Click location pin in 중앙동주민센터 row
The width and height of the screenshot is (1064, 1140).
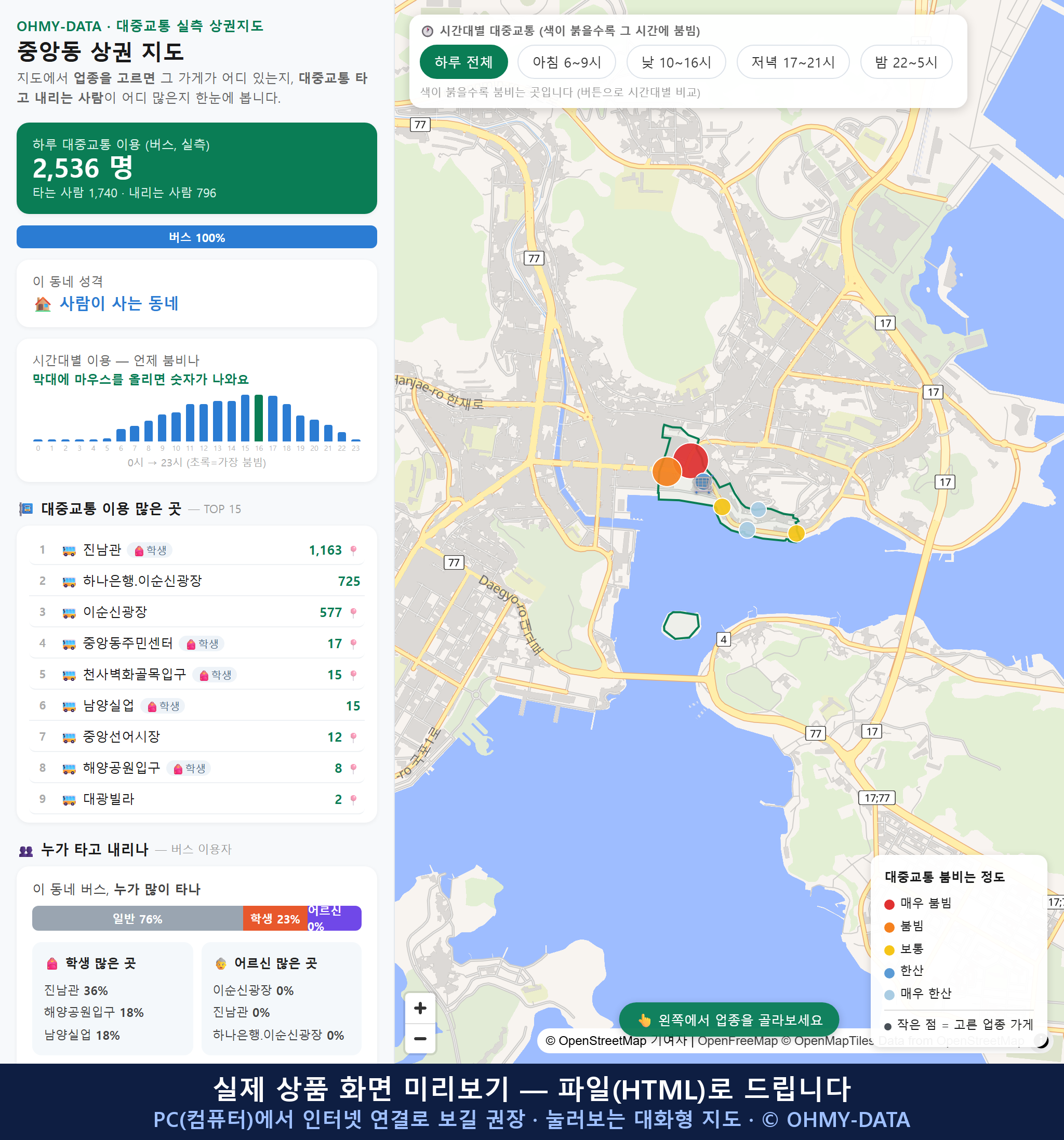tap(353, 644)
